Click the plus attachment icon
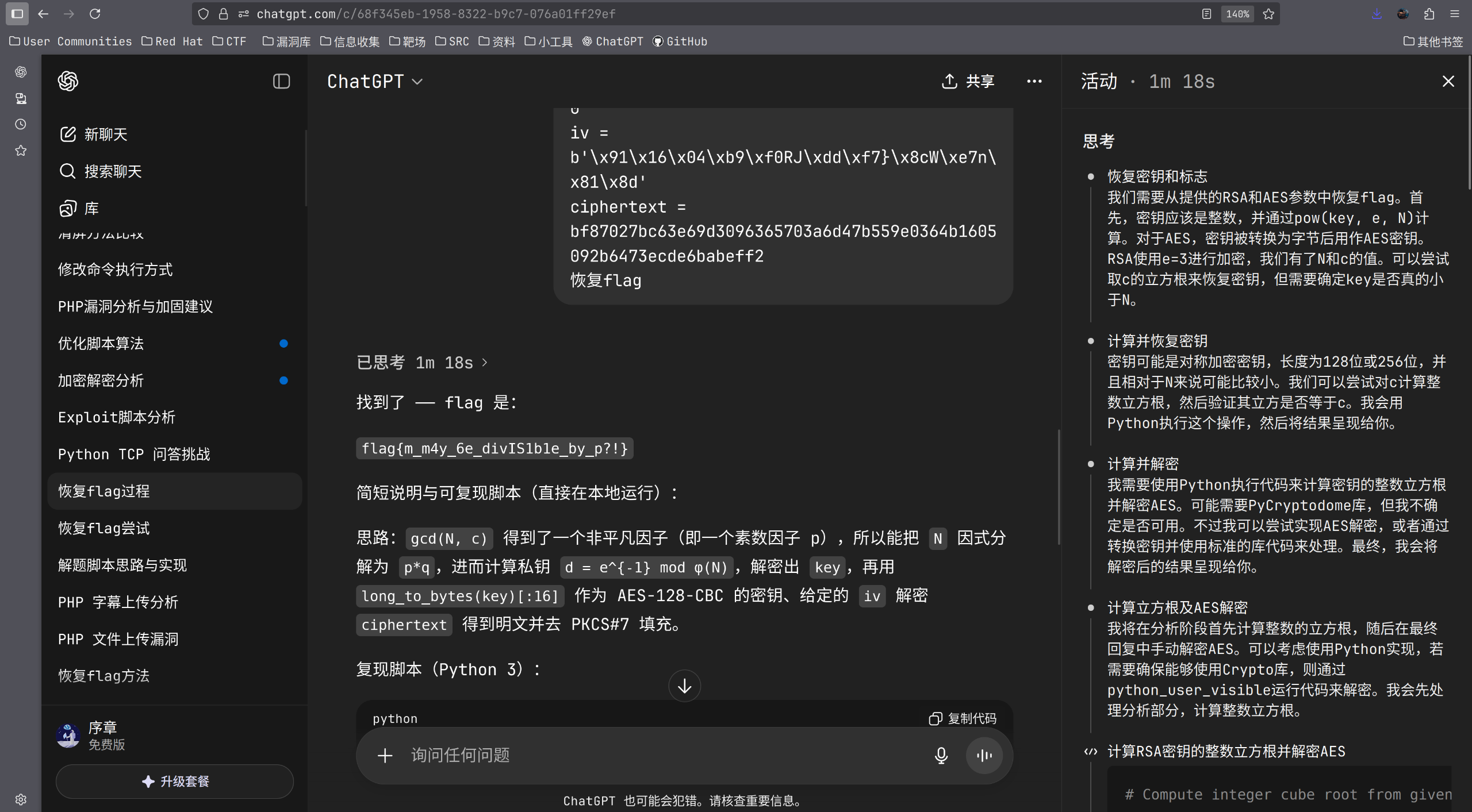1472x812 pixels. pyautogui.click(x=385, y=755)
